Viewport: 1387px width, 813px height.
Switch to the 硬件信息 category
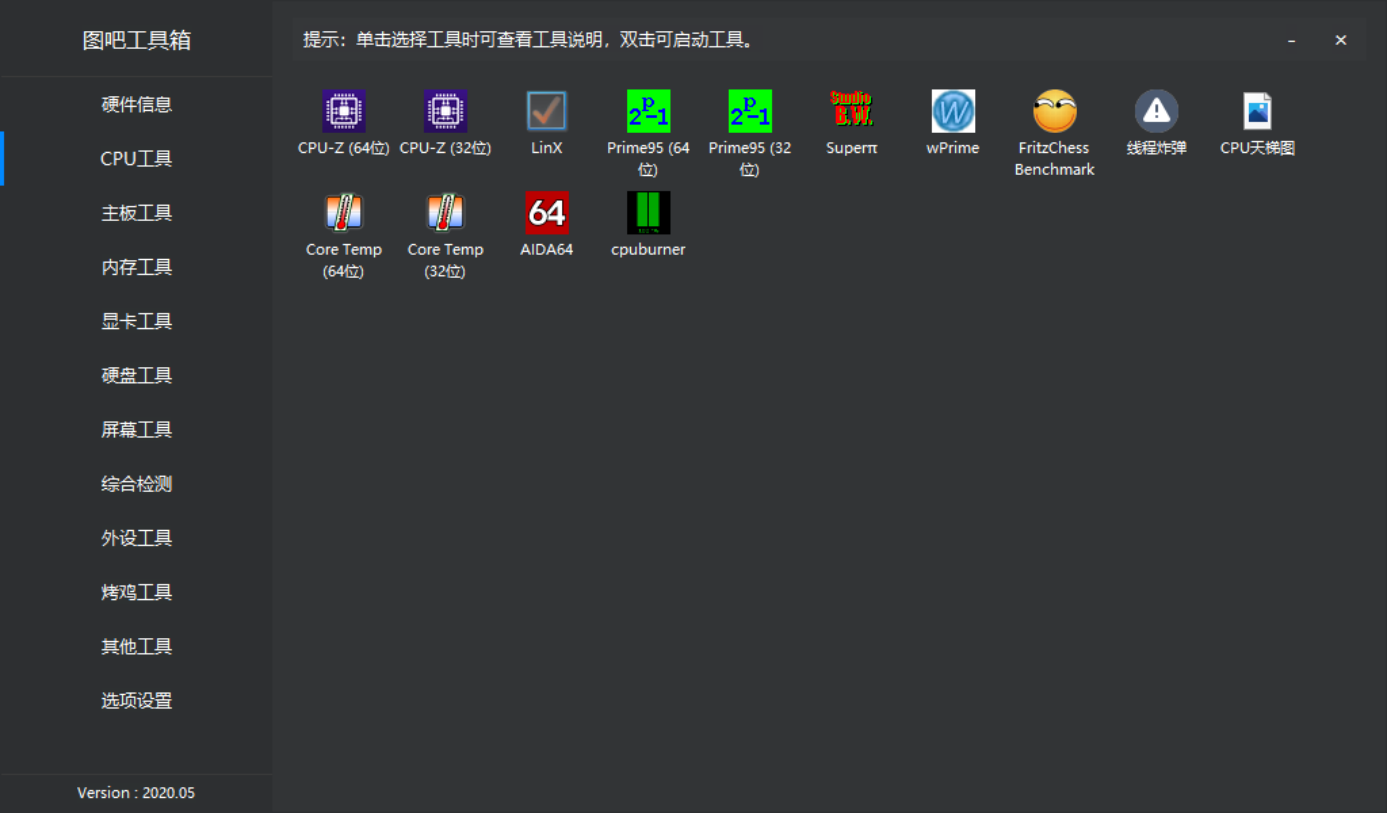point(136,104)
